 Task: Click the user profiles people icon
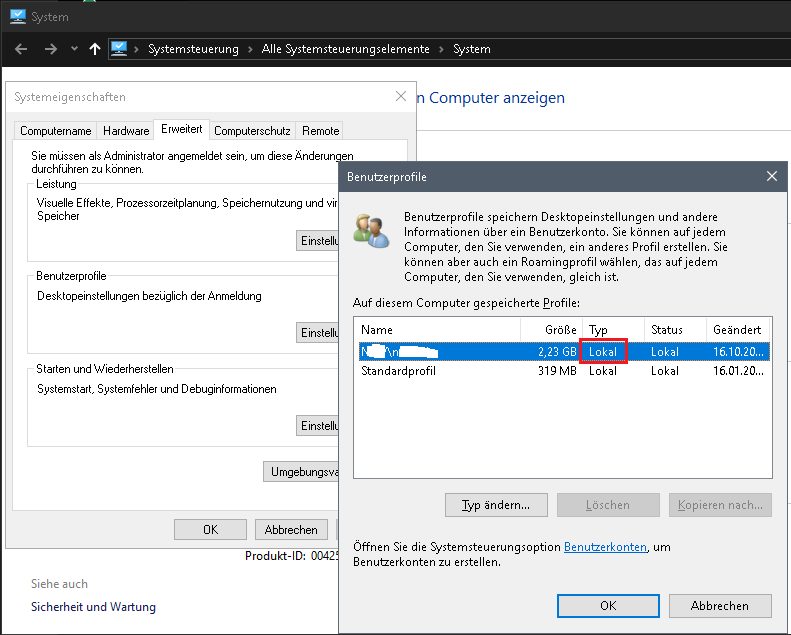(371, 230)
